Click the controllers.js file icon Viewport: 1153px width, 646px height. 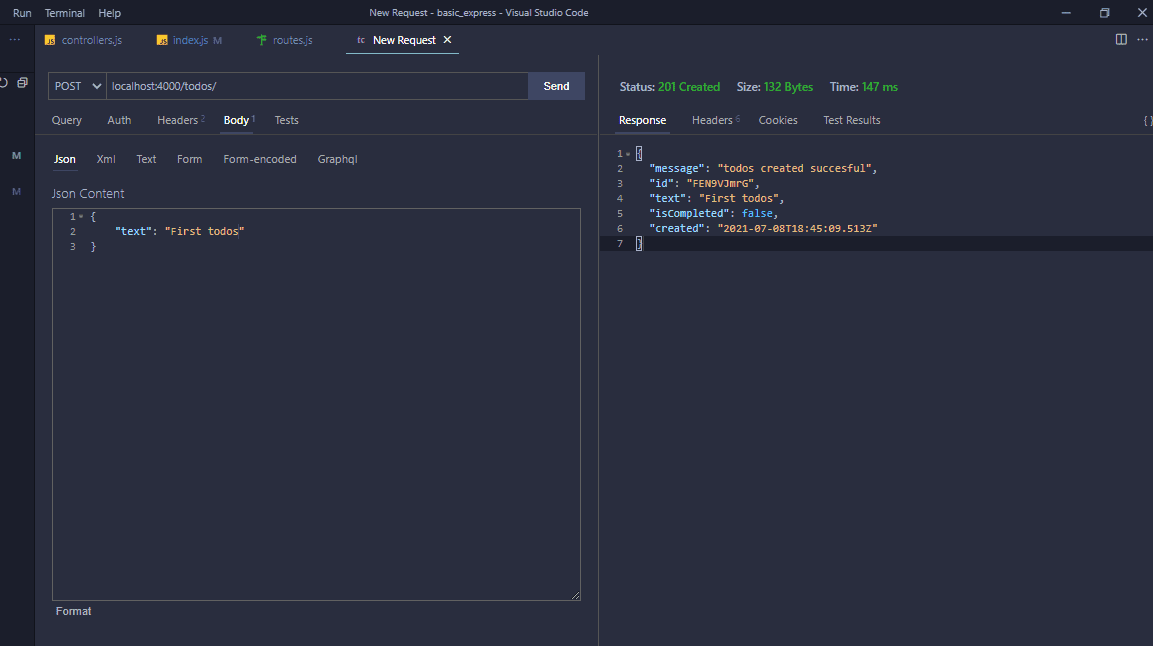click(50, 40)
